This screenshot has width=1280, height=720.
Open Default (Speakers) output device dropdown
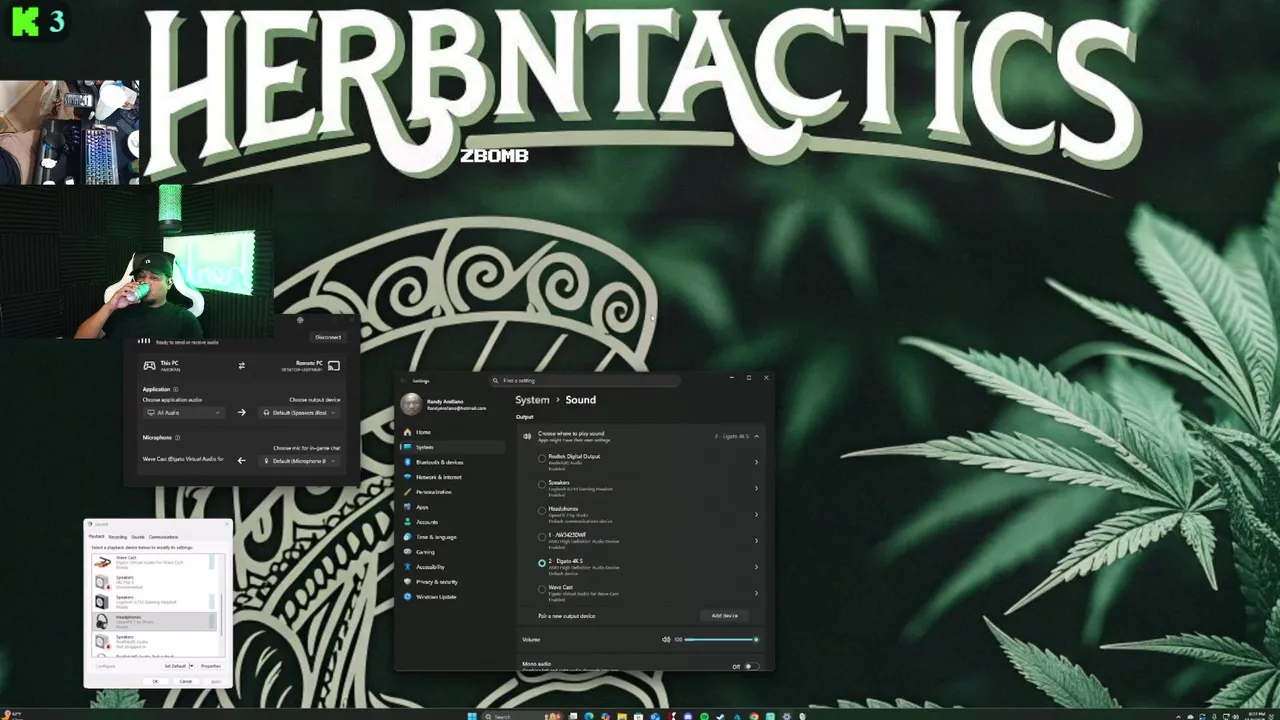pyautogui.click(x=299, y=413)
